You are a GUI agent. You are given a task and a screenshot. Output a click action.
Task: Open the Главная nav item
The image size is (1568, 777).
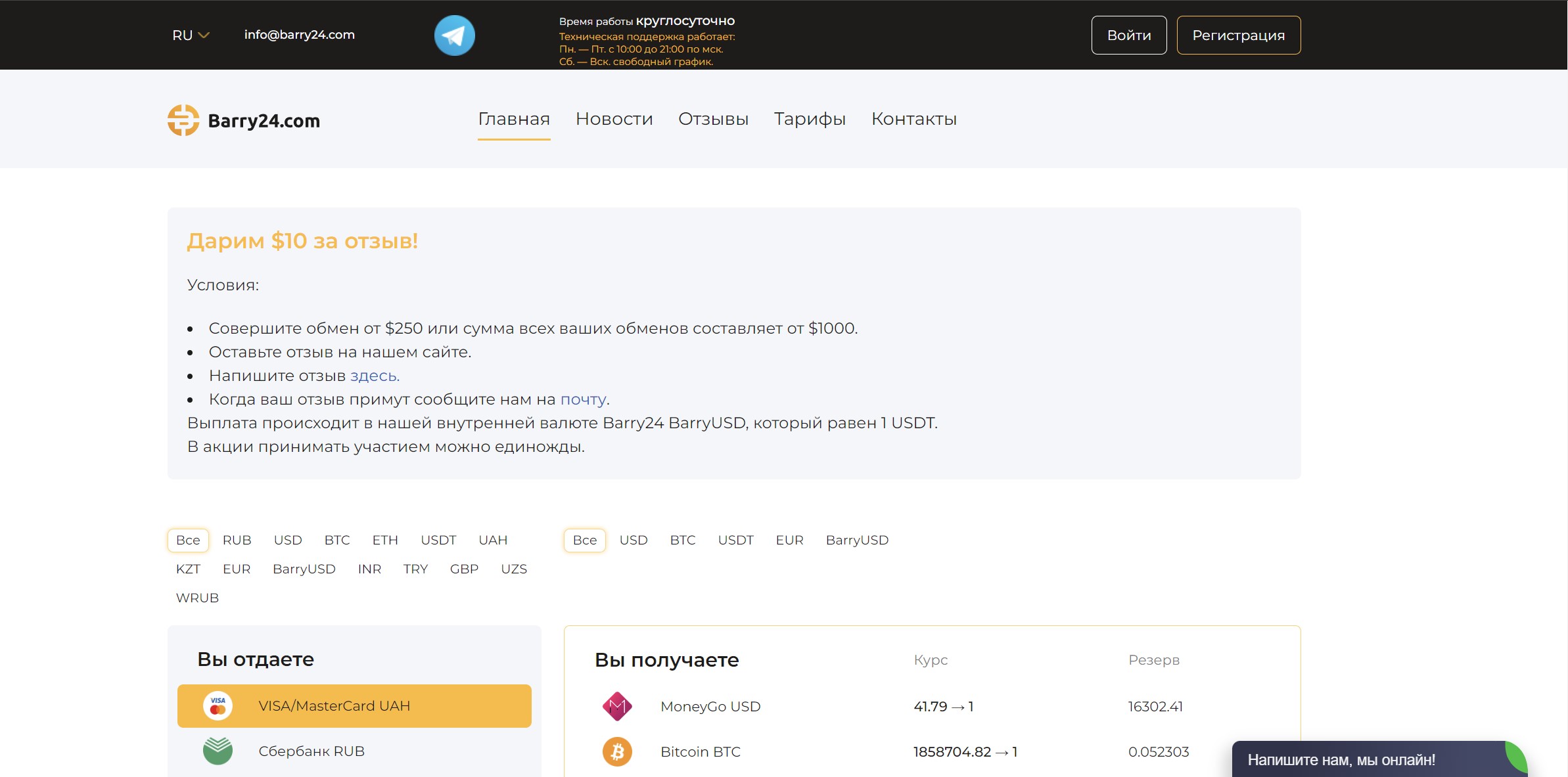pos(514,119)
